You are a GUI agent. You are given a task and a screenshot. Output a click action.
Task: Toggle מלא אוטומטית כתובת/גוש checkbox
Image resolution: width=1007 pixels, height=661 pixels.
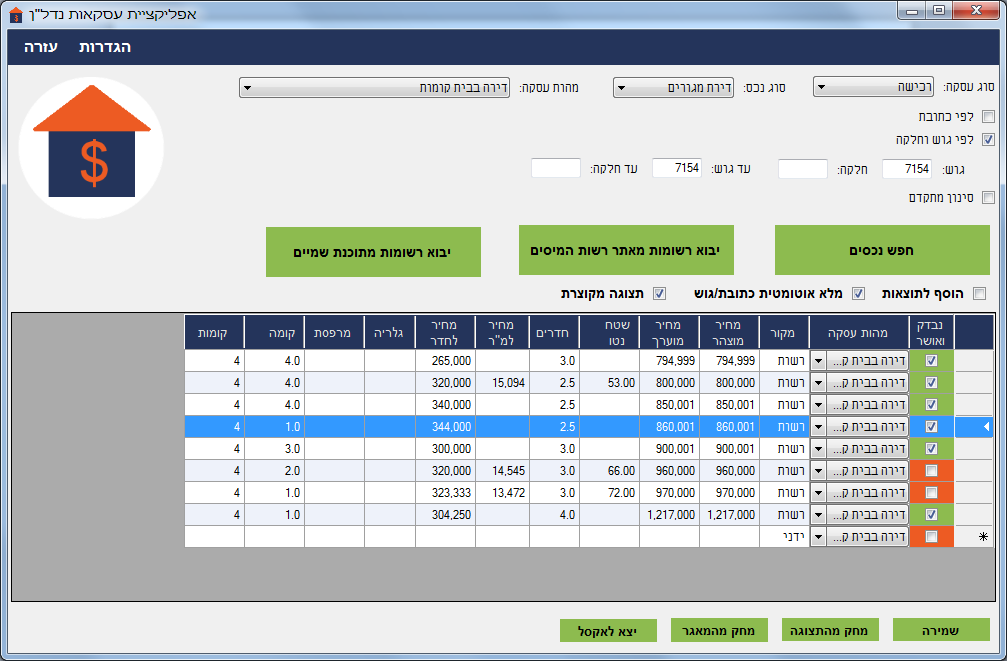tap(858, 294)
